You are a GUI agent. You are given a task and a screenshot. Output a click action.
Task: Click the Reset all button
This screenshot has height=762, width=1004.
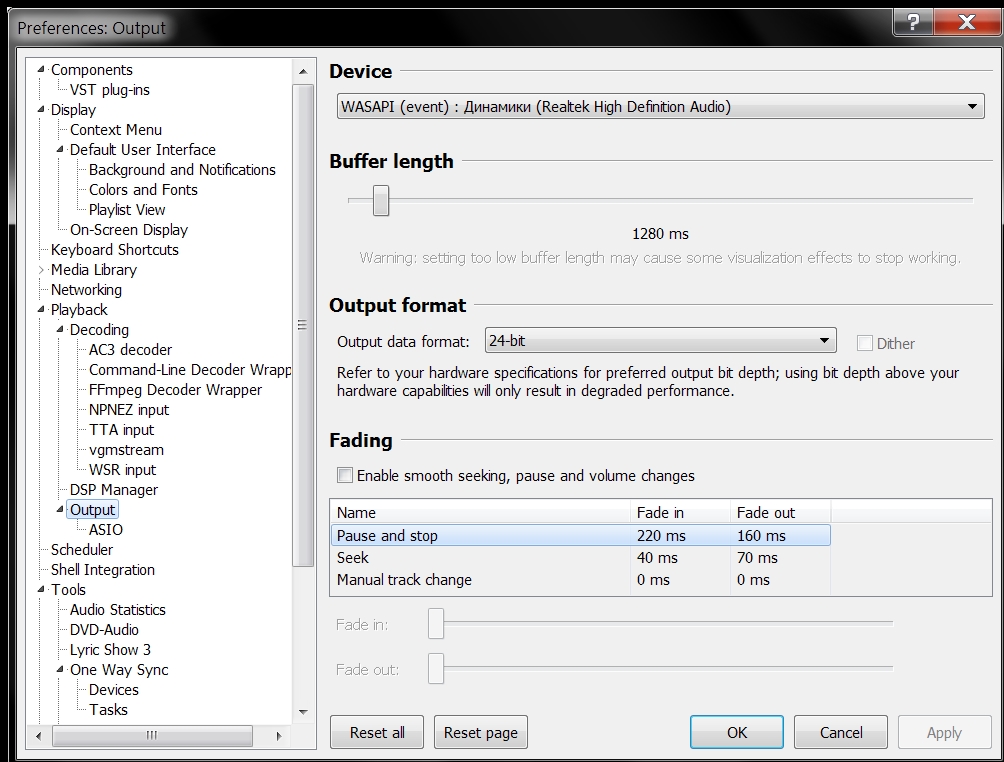[377, 732]
